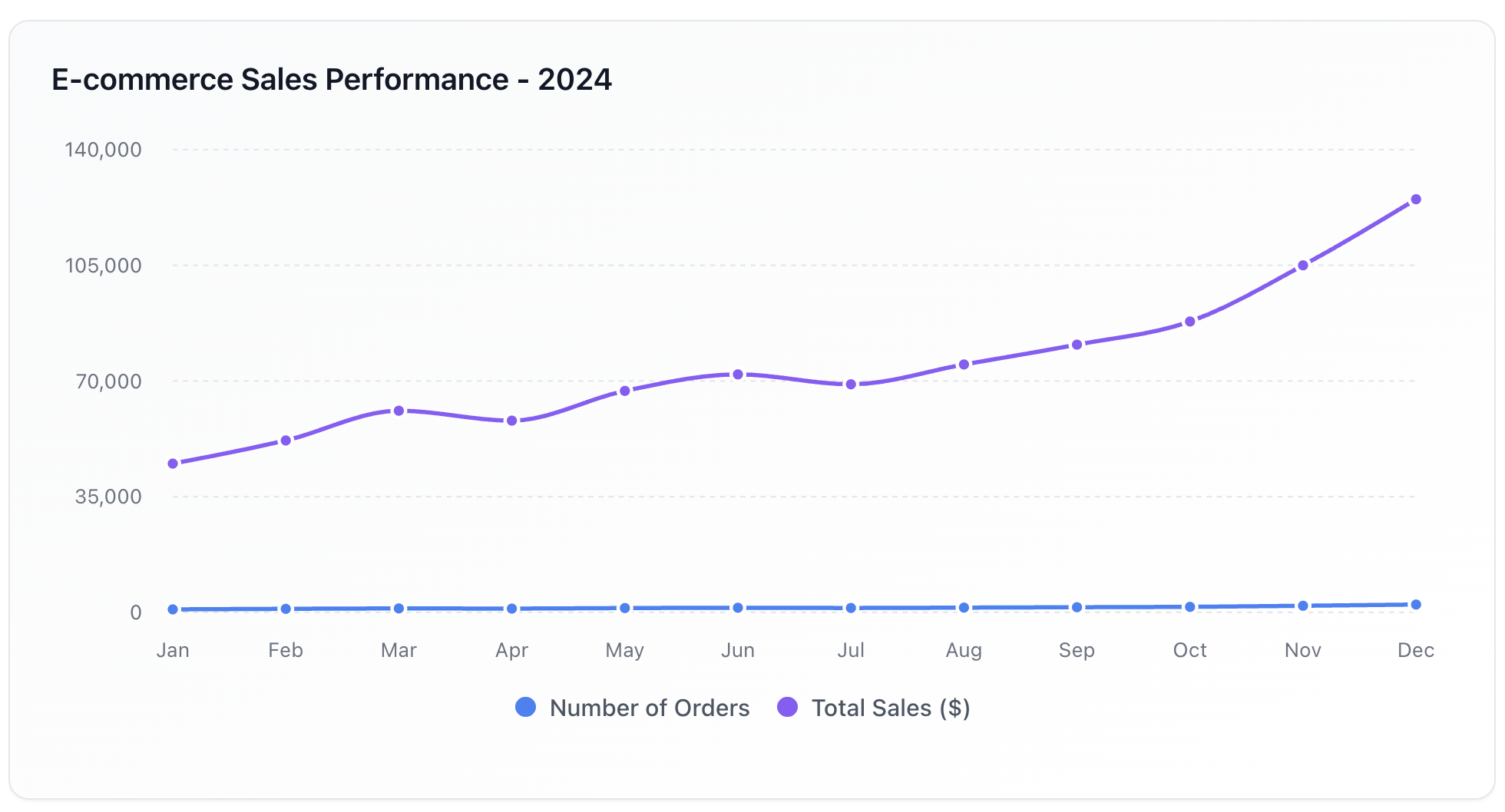Click the March Total Sales data point

[x=399, y=411]
